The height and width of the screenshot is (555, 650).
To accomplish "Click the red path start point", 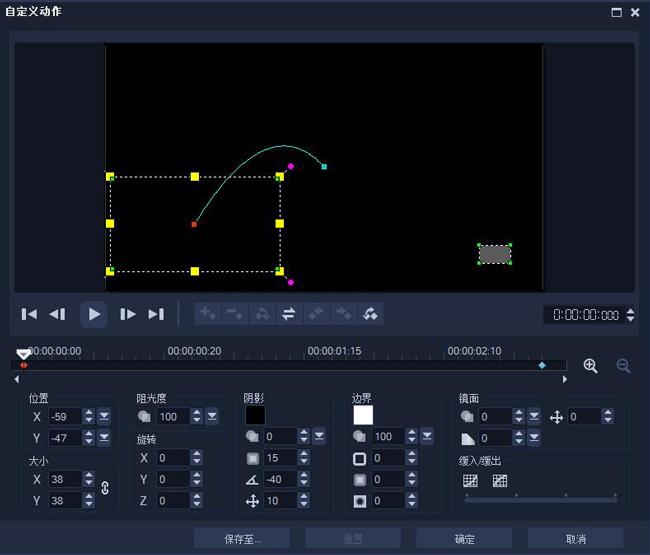I will (194, 224).
